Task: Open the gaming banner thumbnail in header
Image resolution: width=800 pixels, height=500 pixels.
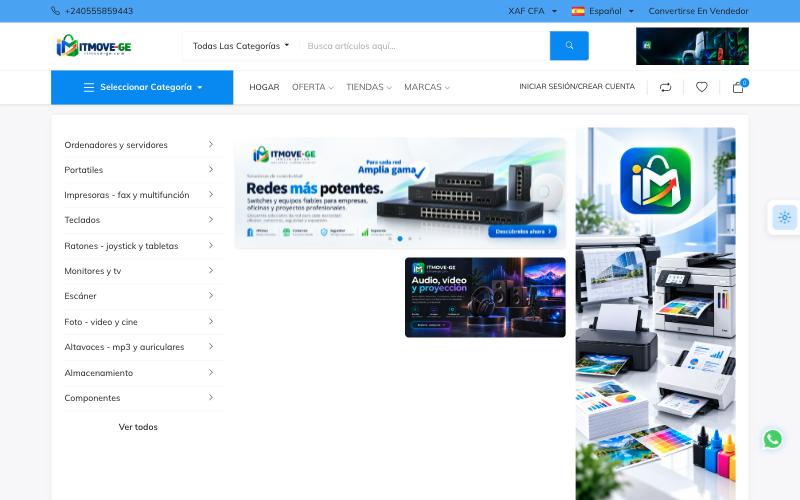Action: (692, 46)
